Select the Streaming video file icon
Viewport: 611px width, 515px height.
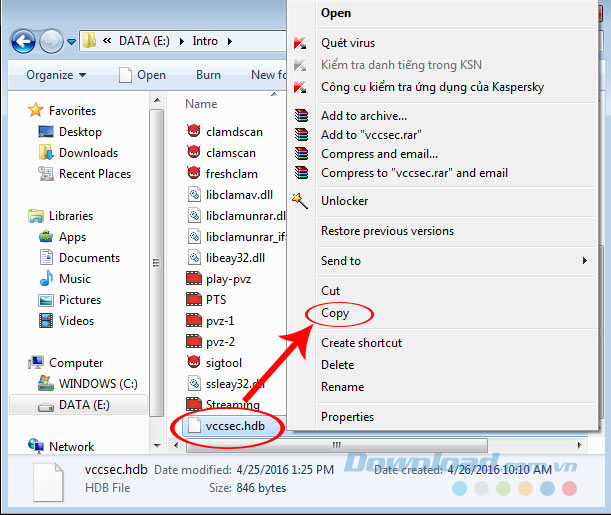tap(194, 404)
